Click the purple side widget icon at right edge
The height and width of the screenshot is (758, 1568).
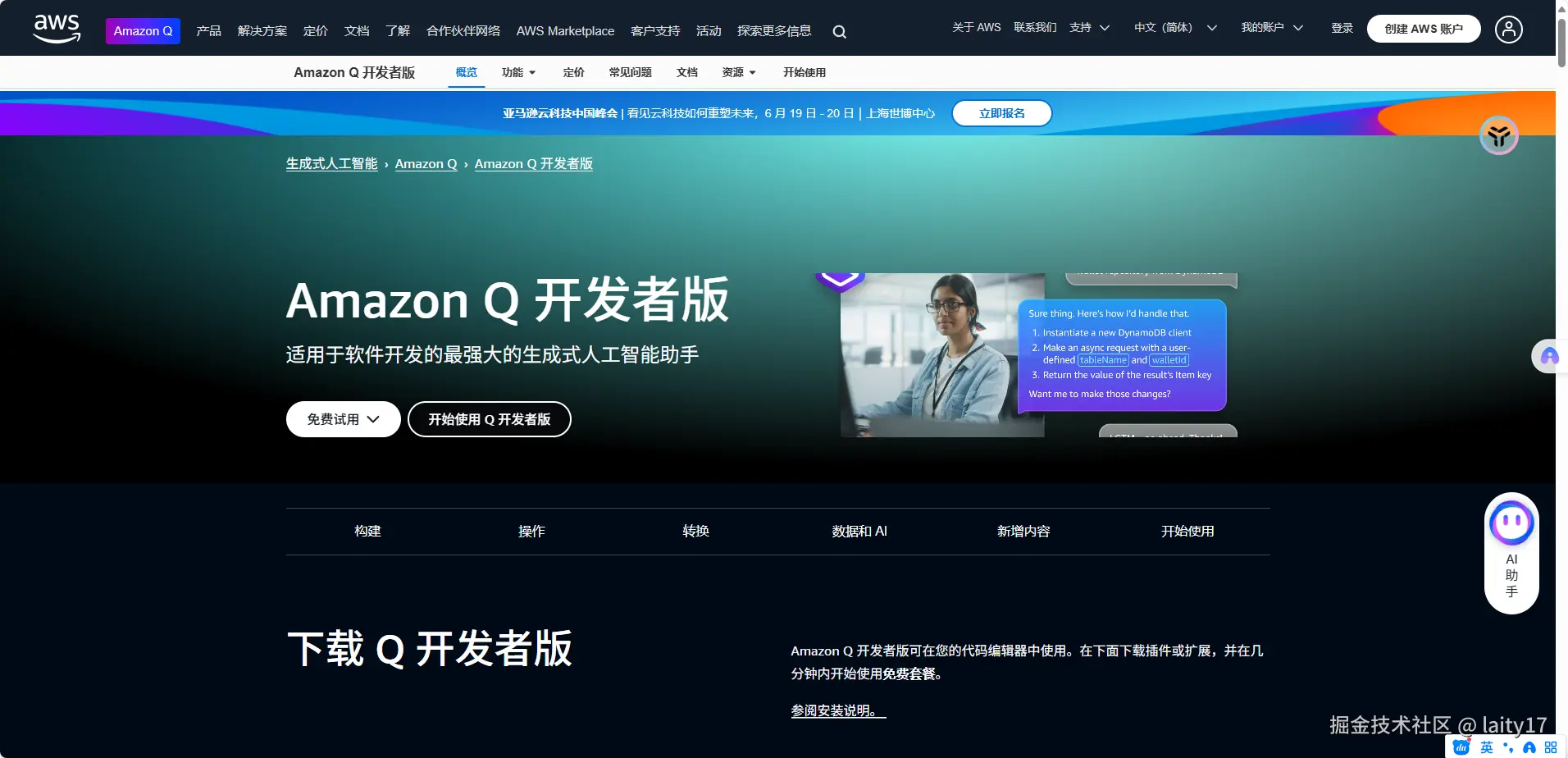click(x=1549, y=356)
